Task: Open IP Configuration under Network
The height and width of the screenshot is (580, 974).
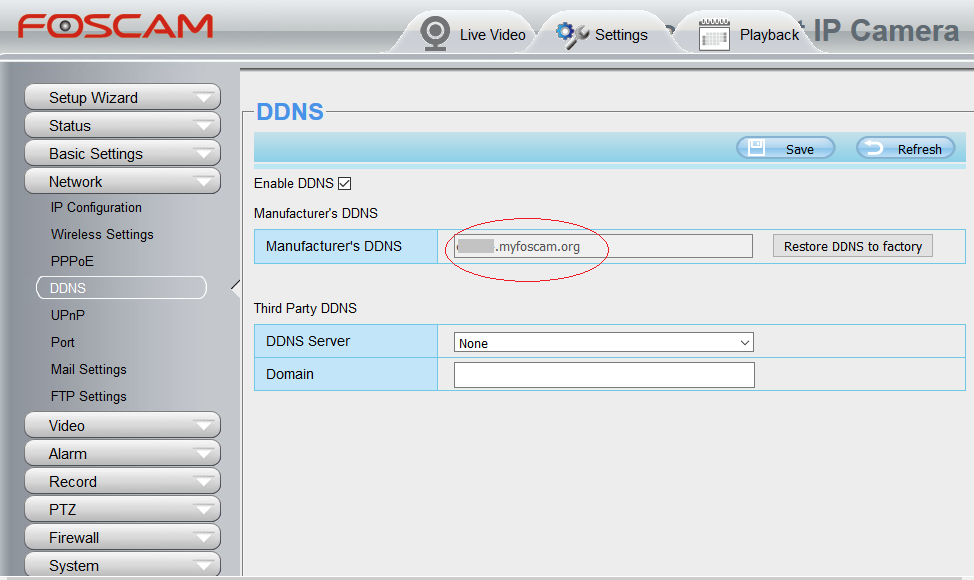Action: click(96, 207)
